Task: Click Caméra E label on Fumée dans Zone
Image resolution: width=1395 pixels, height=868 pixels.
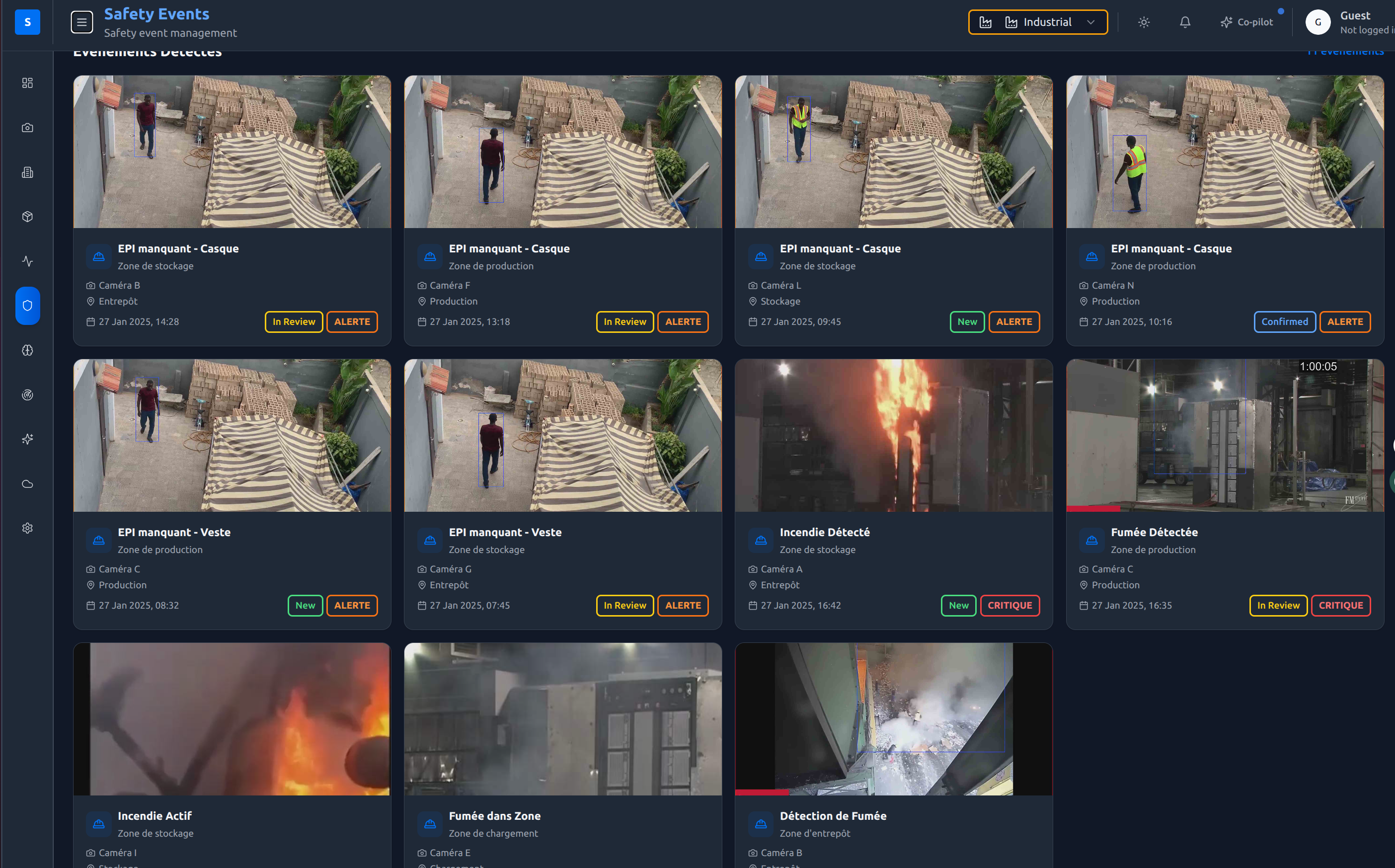Action: 450,853
